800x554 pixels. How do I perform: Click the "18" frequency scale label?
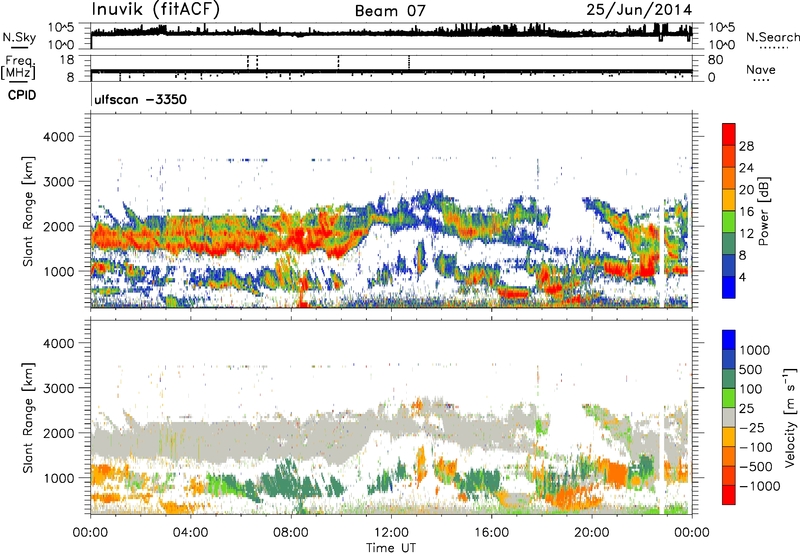(67, 60)
